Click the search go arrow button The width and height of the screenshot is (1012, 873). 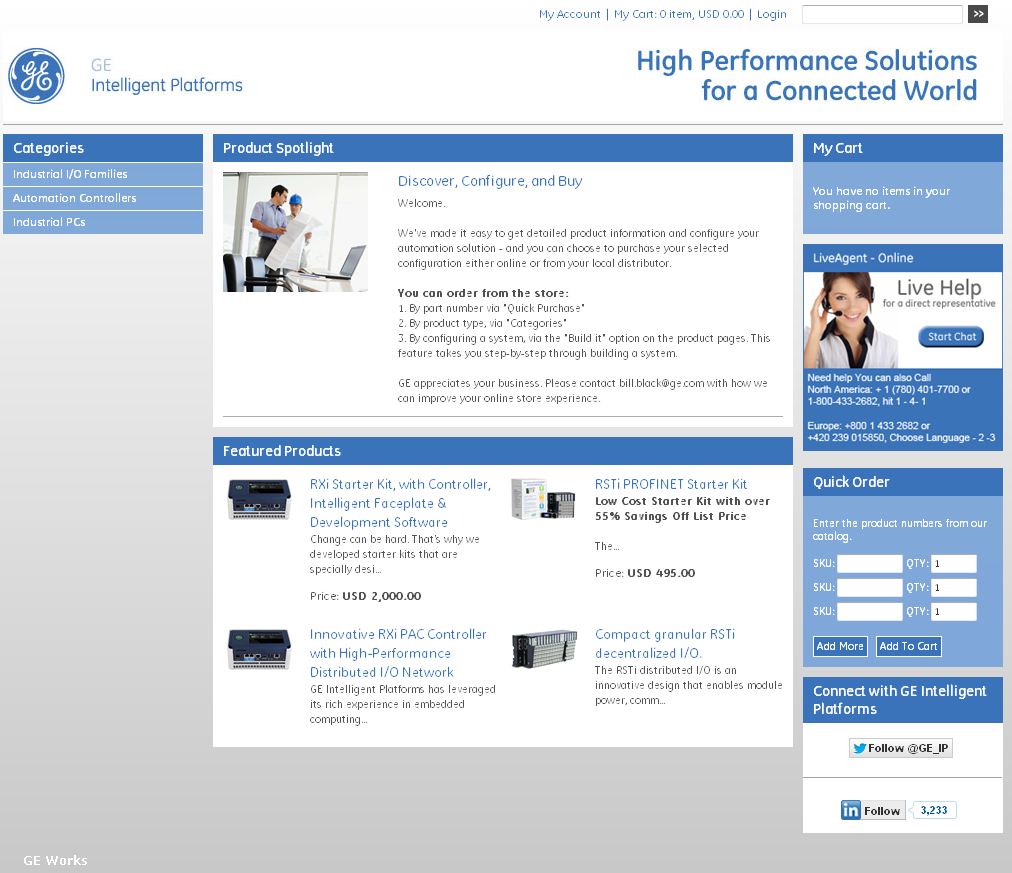[x=977, y=14]
